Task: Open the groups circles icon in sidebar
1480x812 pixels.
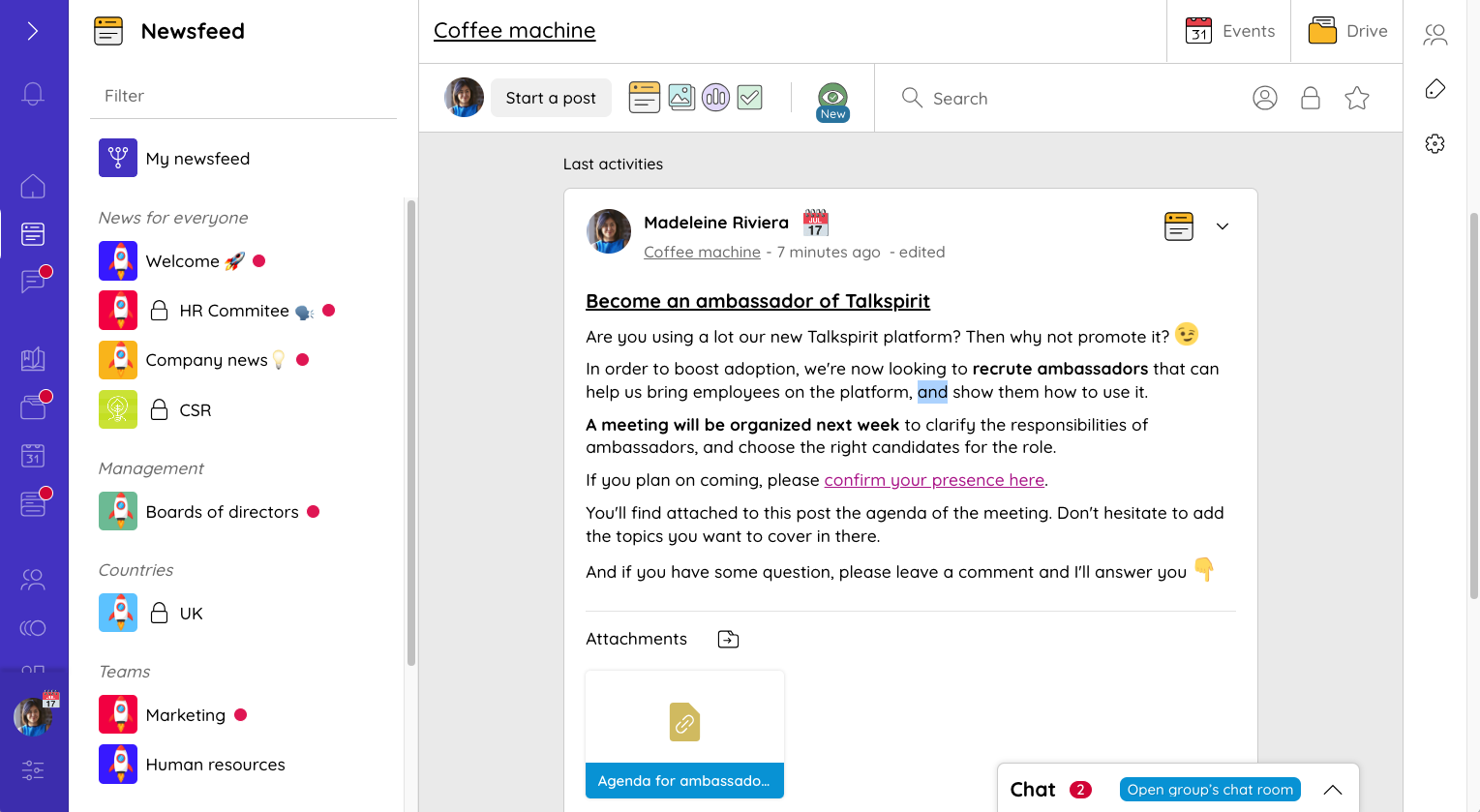Action: [x=33, y=628]
